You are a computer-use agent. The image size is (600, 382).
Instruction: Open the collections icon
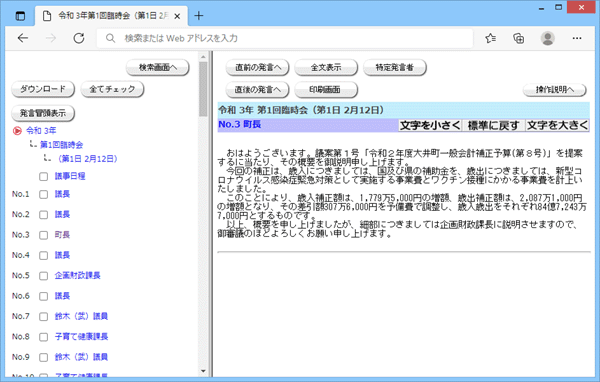[x=518, y=38]
